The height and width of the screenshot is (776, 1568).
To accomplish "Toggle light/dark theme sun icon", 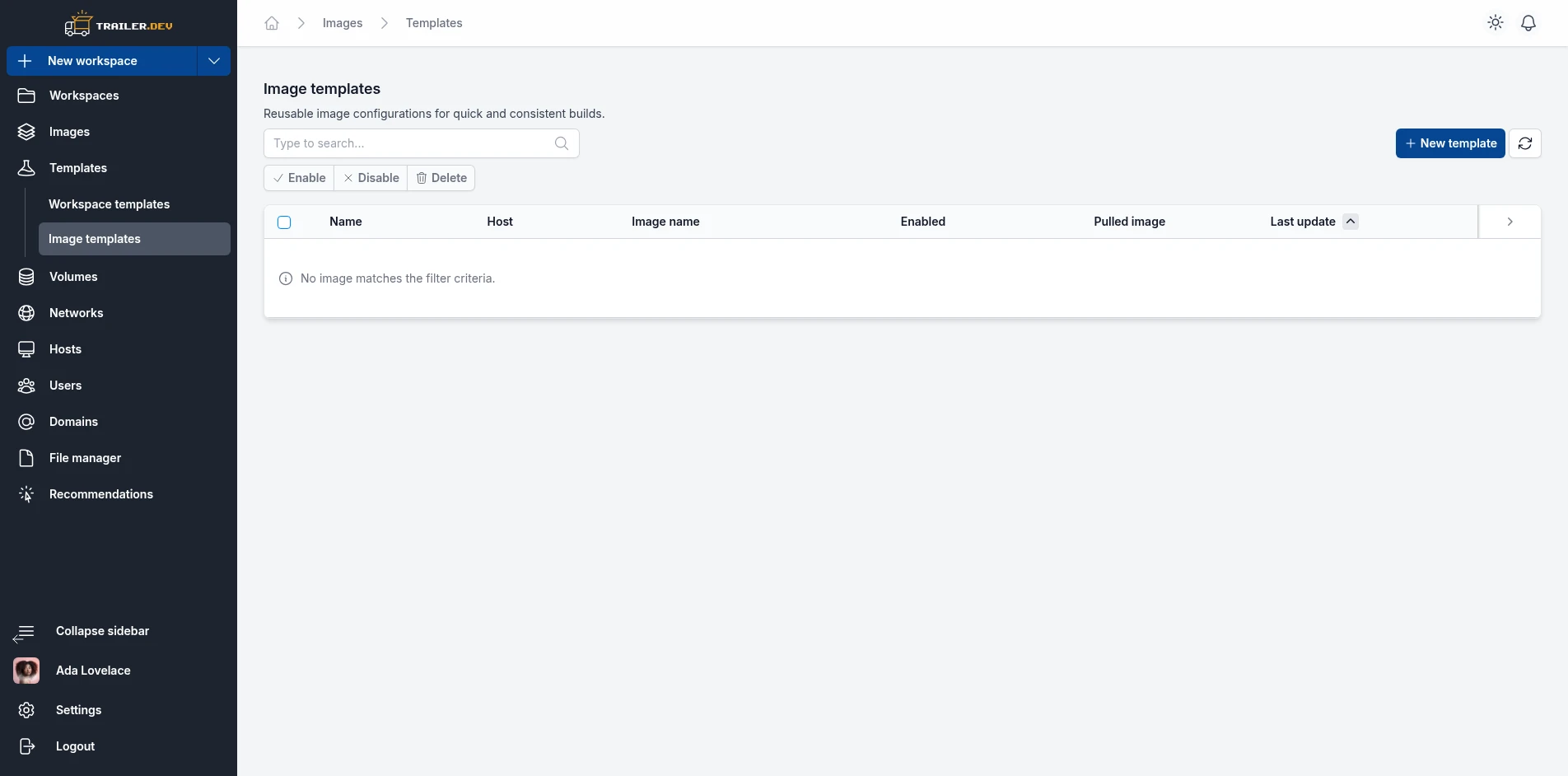I will pos(1496,23).
